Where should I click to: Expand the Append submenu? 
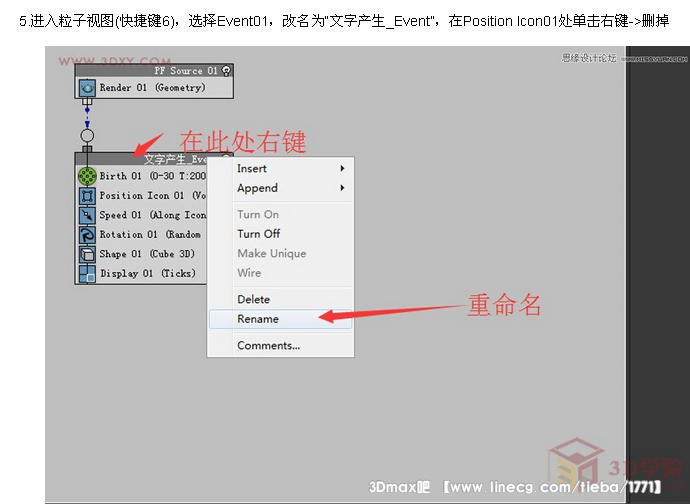281,188
